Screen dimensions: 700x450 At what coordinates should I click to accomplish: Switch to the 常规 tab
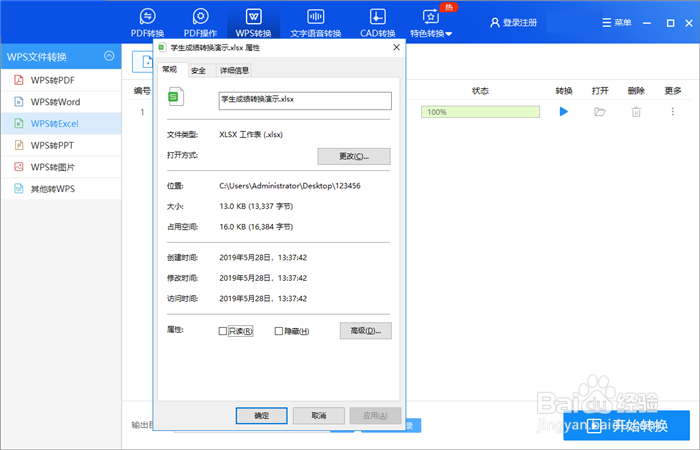170,69
